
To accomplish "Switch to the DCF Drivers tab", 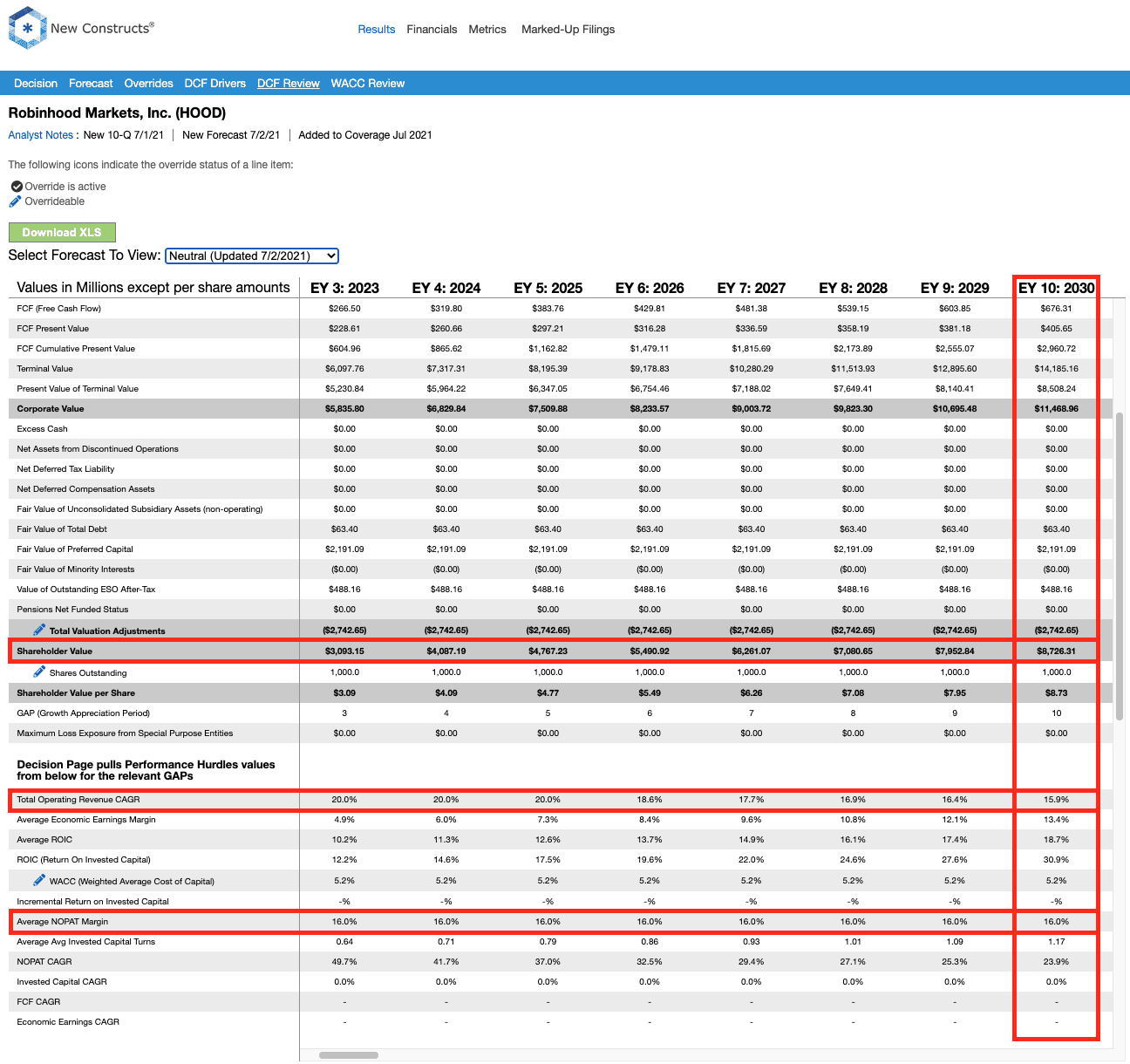I will tap(215, 84).
